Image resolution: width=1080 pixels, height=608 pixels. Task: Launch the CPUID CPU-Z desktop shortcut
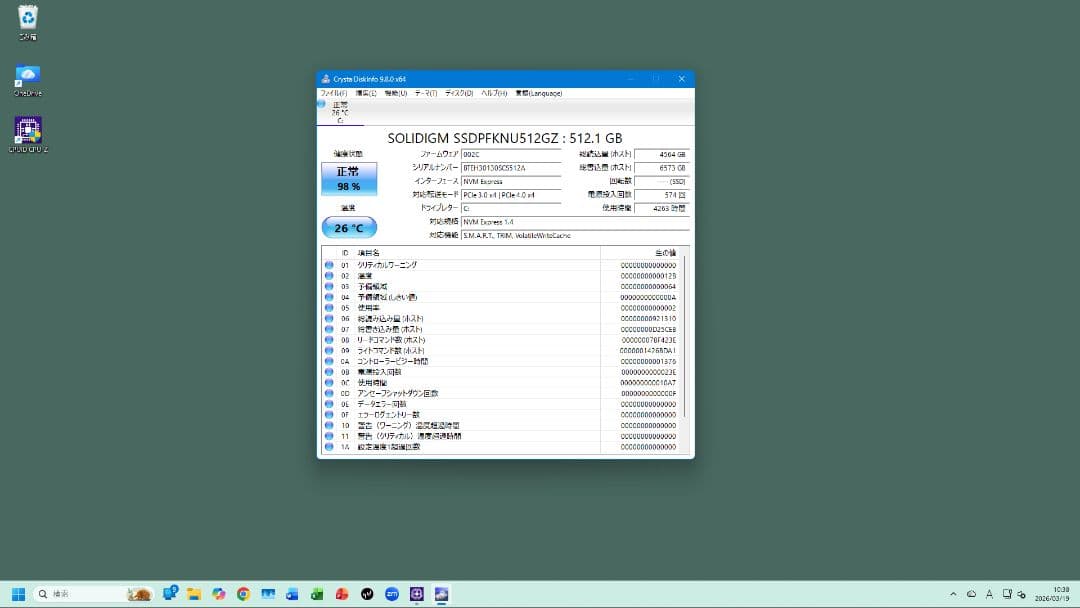pyautogui.click(x=28, y=134)
